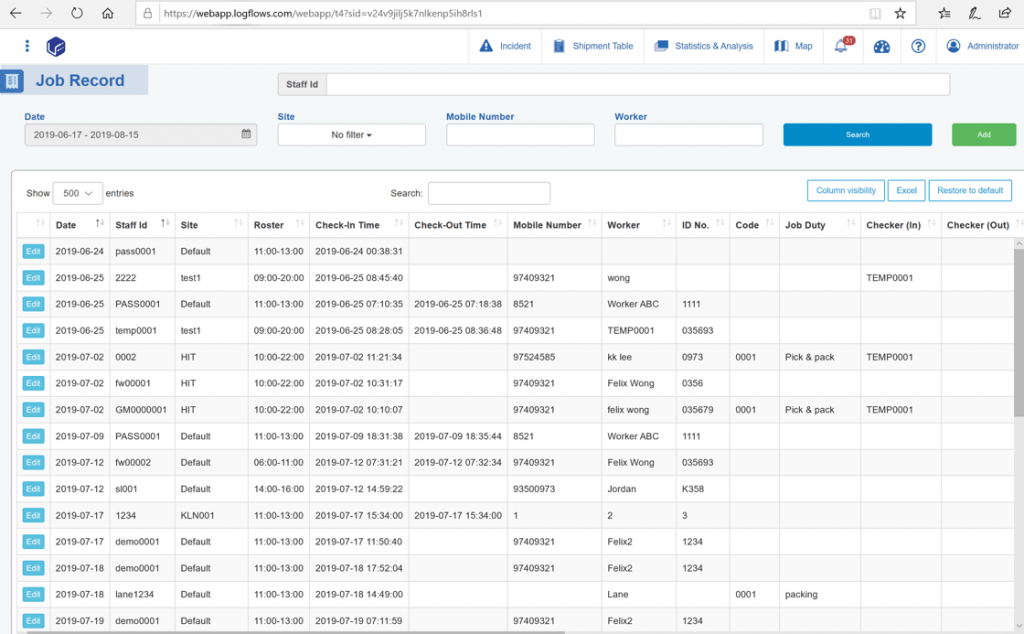Open the three-dot side menu
Viewport: 1024px width, 634px height.
[x=27, y=46]
